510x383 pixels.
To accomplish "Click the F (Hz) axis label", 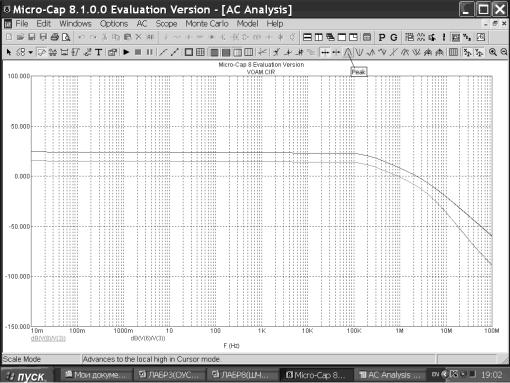I will (x=231, y=346).
